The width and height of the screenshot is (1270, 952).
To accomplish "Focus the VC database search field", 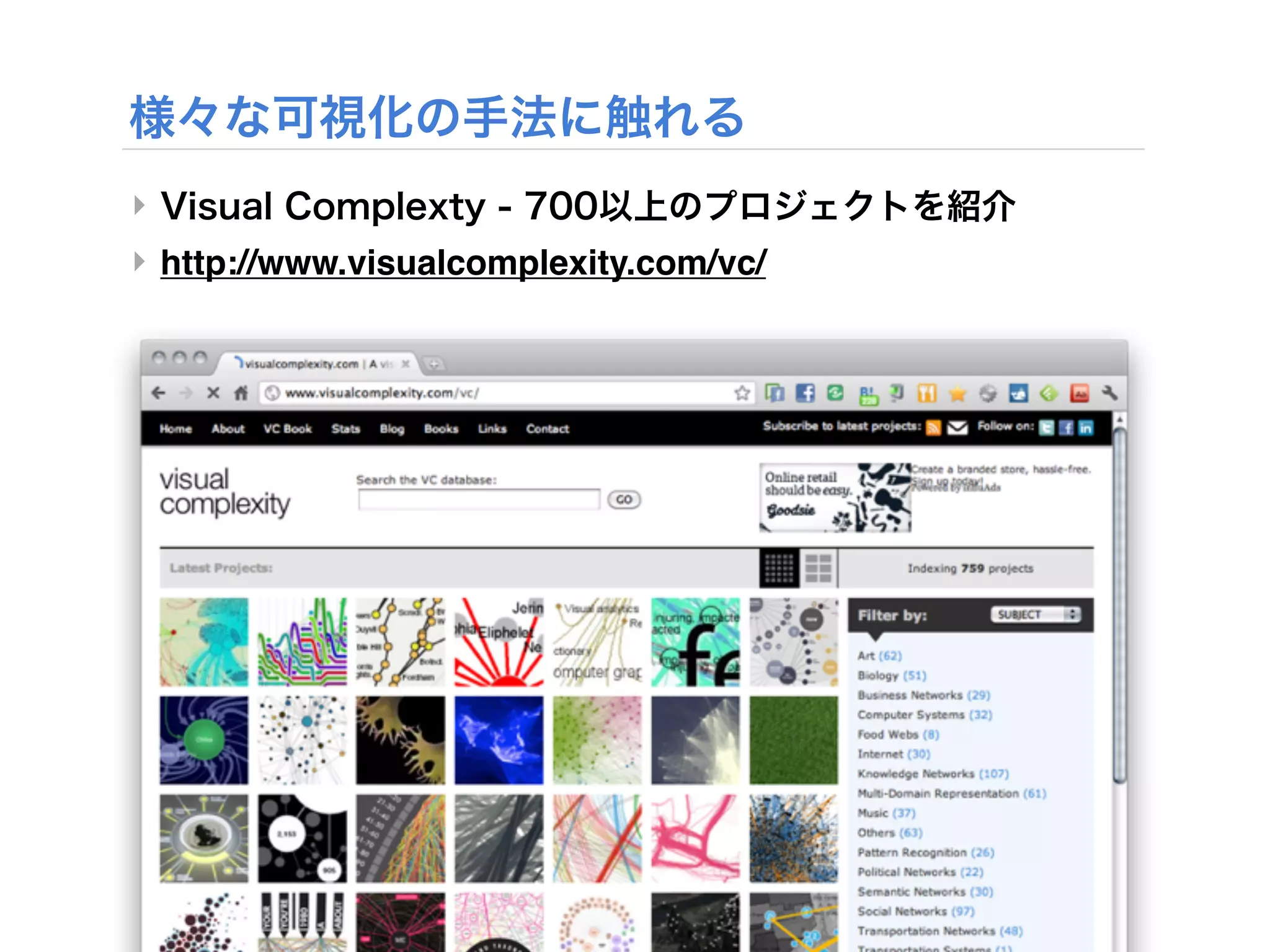I will click(479, 500).
